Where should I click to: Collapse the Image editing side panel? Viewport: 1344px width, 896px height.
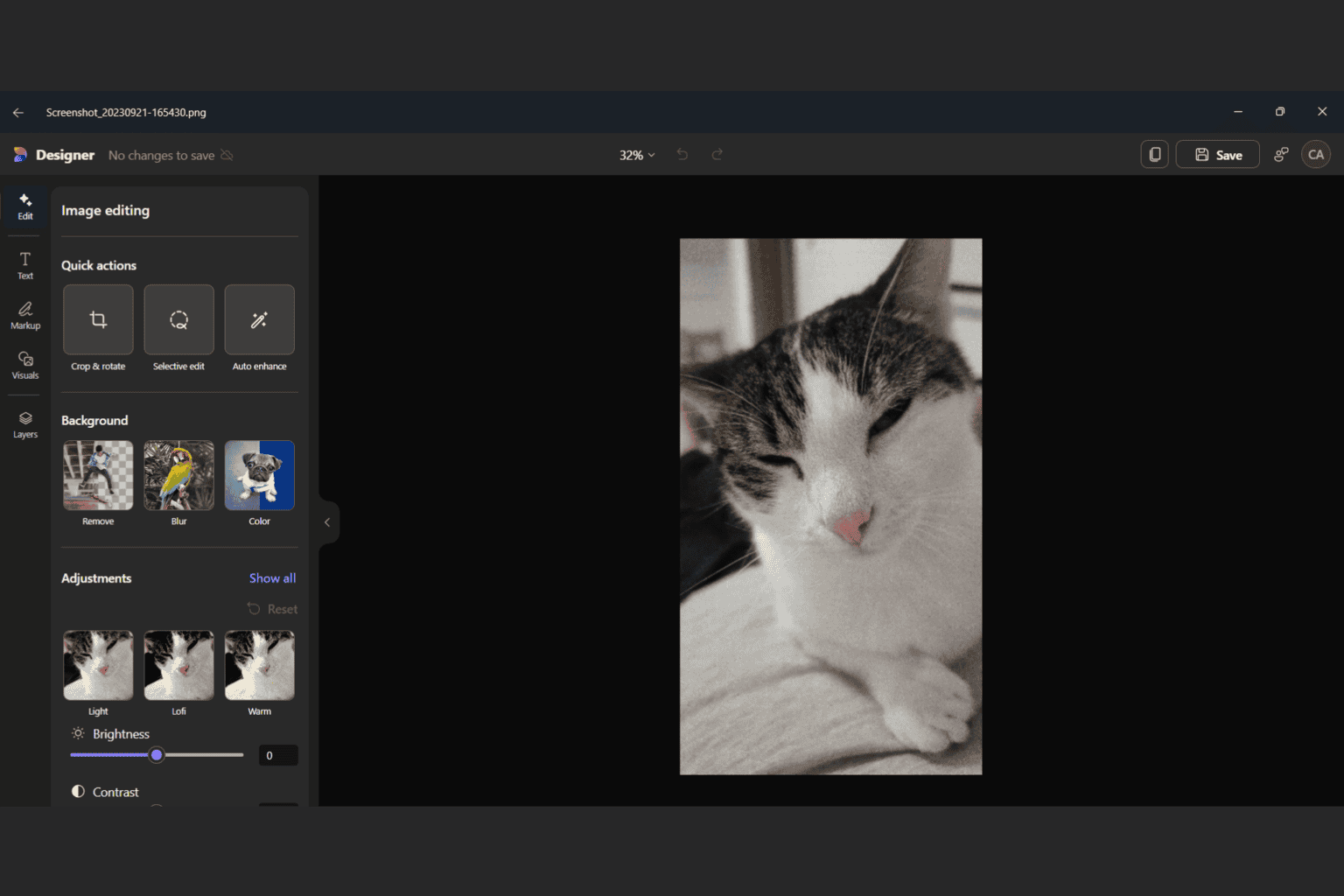[x=327, y=522]
